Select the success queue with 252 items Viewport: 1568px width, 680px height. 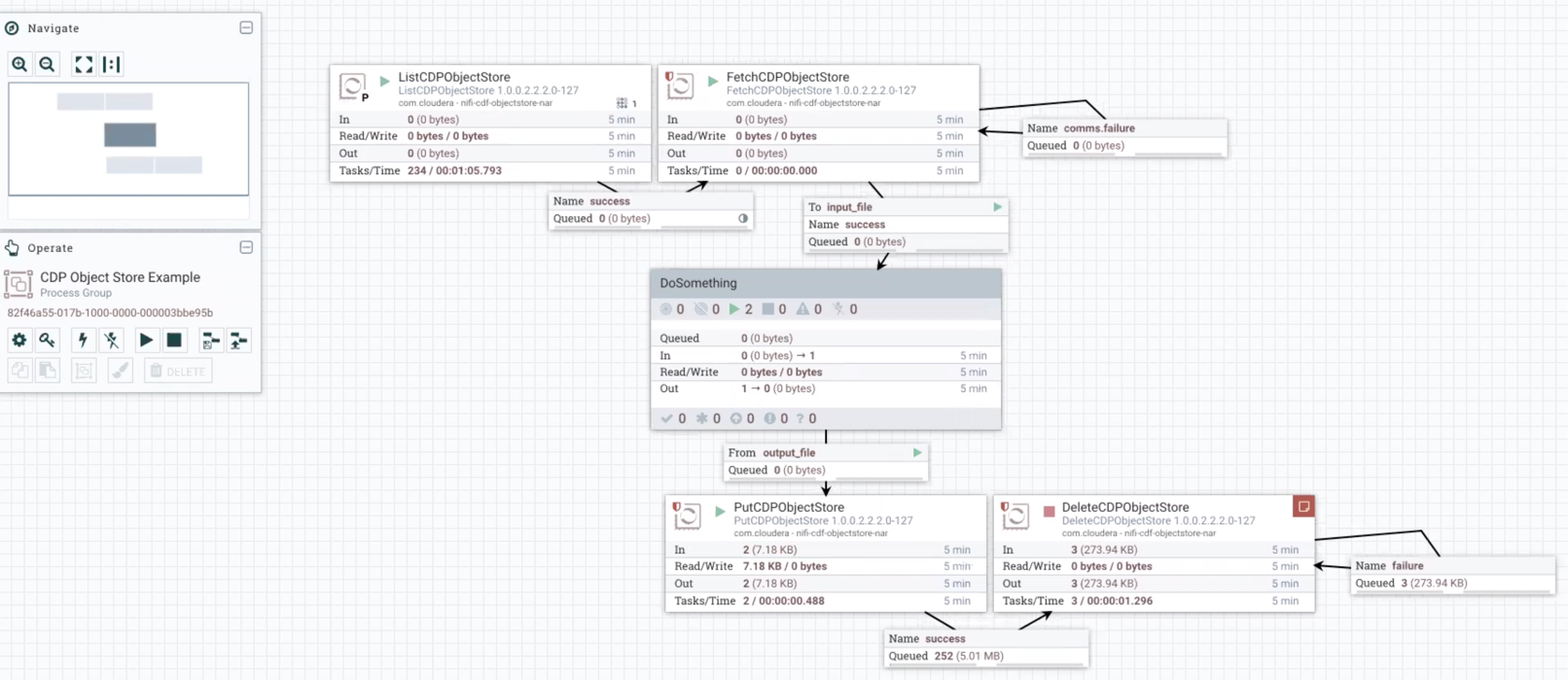pyautogui.click(x=985, y=647)
